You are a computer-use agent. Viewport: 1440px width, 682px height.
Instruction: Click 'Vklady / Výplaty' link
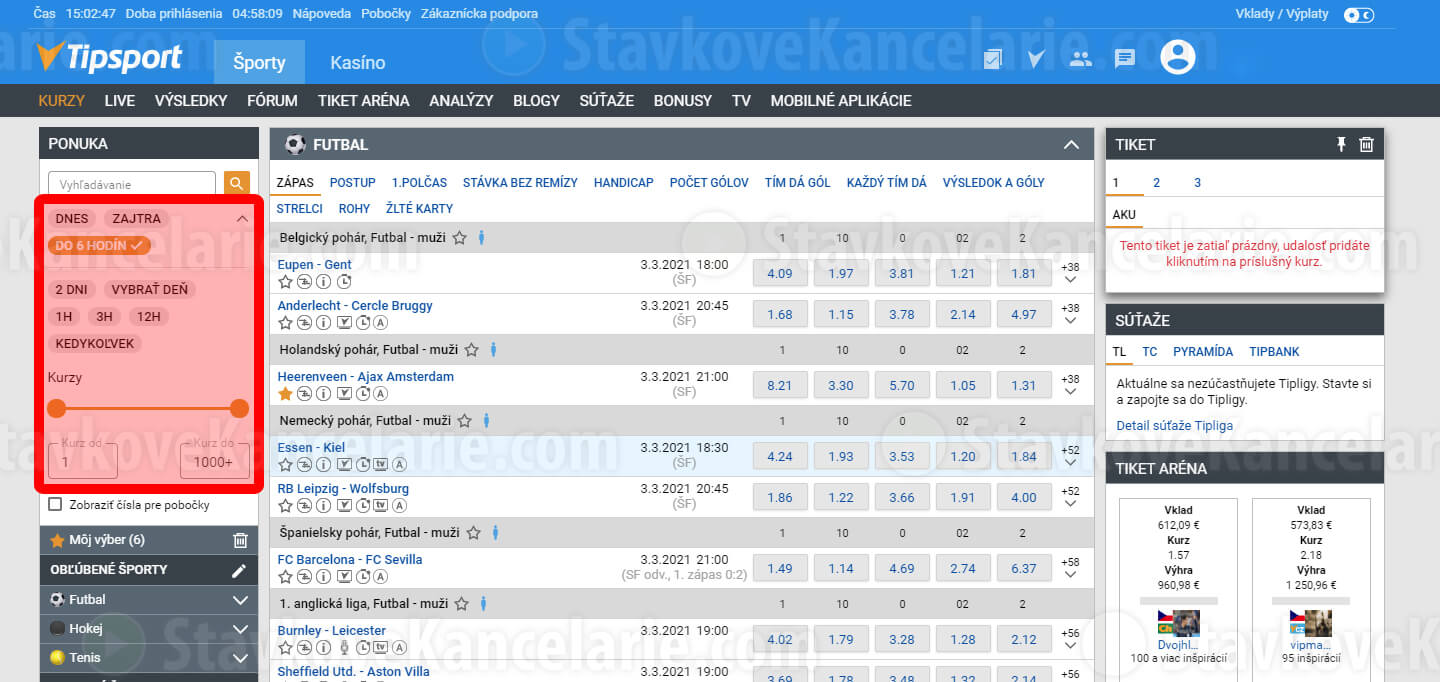1282,14
